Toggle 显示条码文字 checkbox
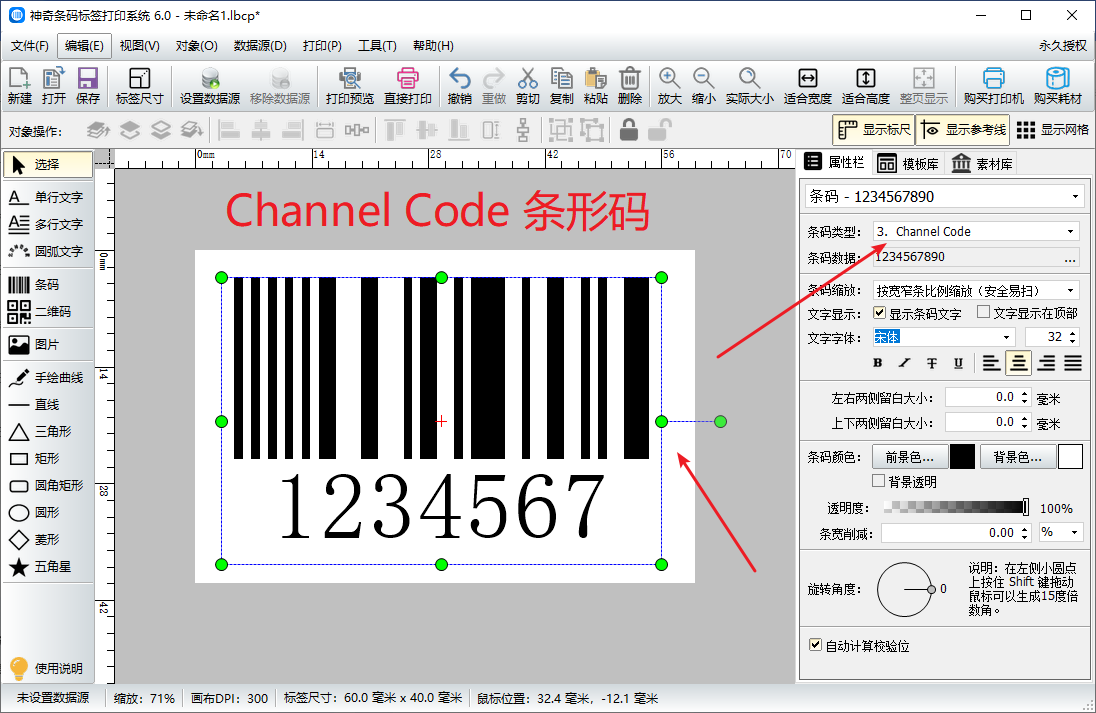 pos(880,312)
